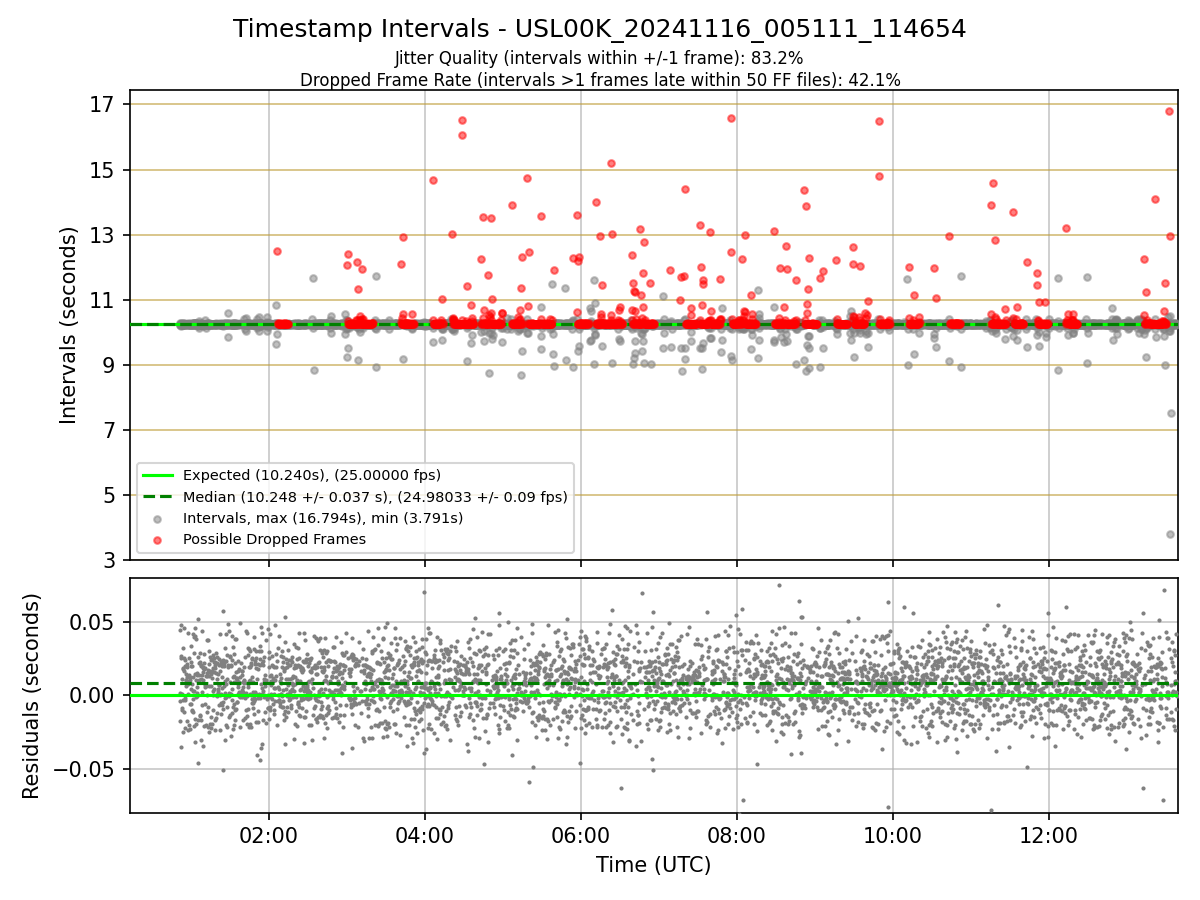Click legend entry "Intervals, max (16.794s), min (3.791s)"
Viewport: 1200px width, 900px height.
tap(322, 518)
